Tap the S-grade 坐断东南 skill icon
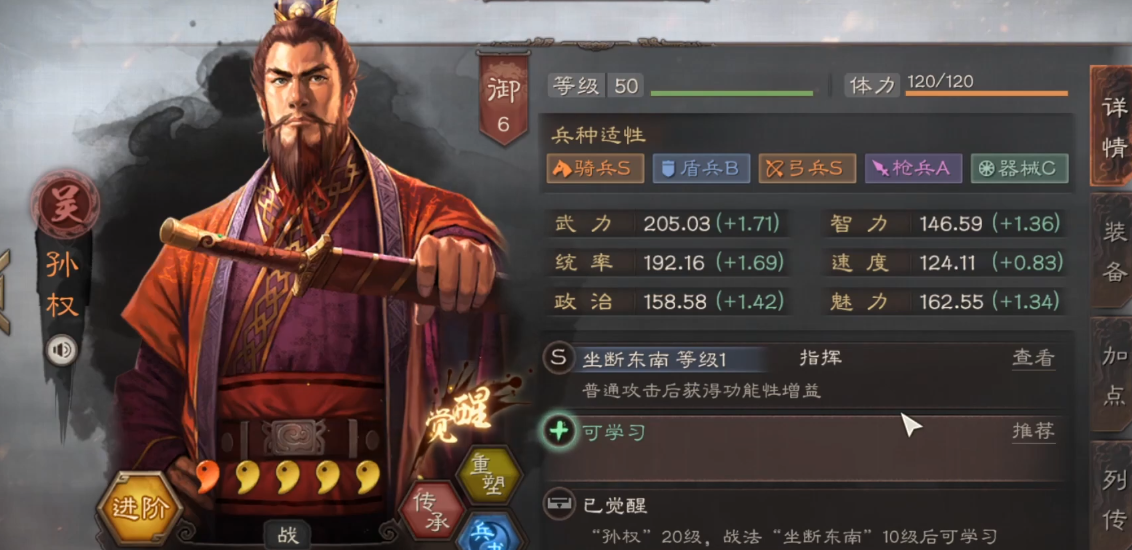Viewport: 1132px width, 550px height. [x=559, y=358]
